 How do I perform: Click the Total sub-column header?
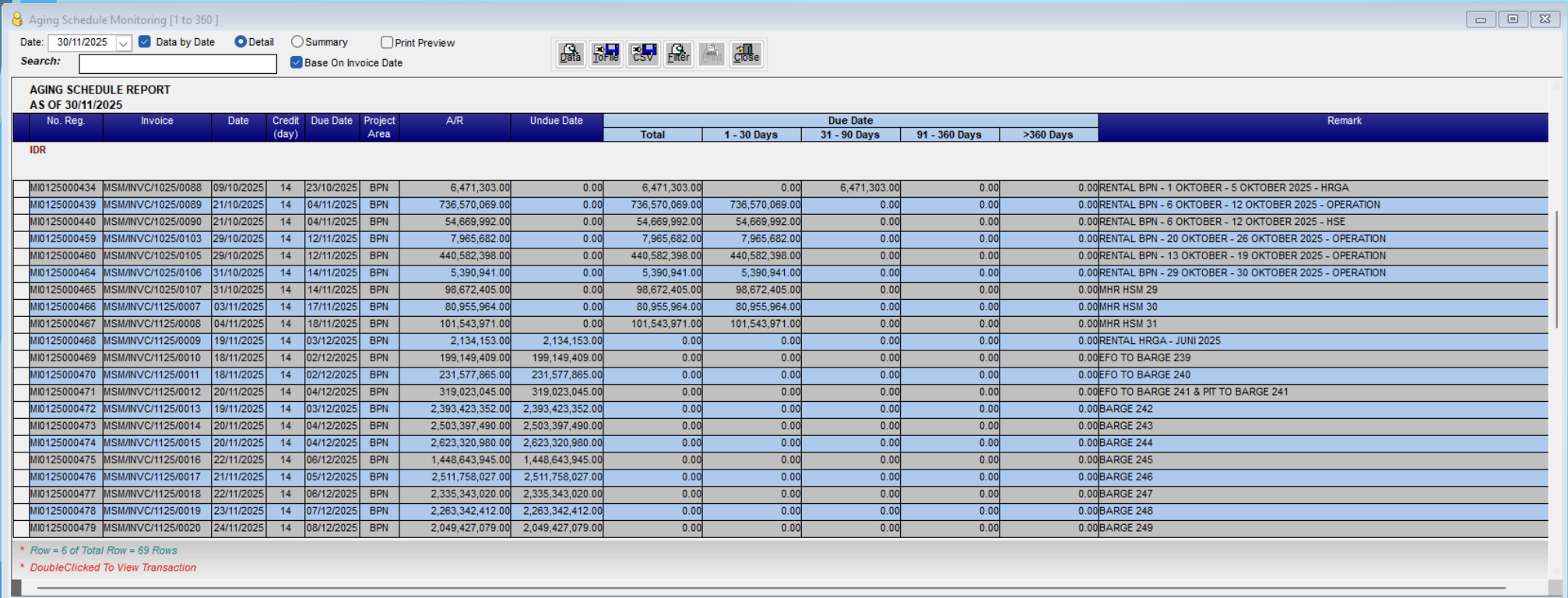652,135
